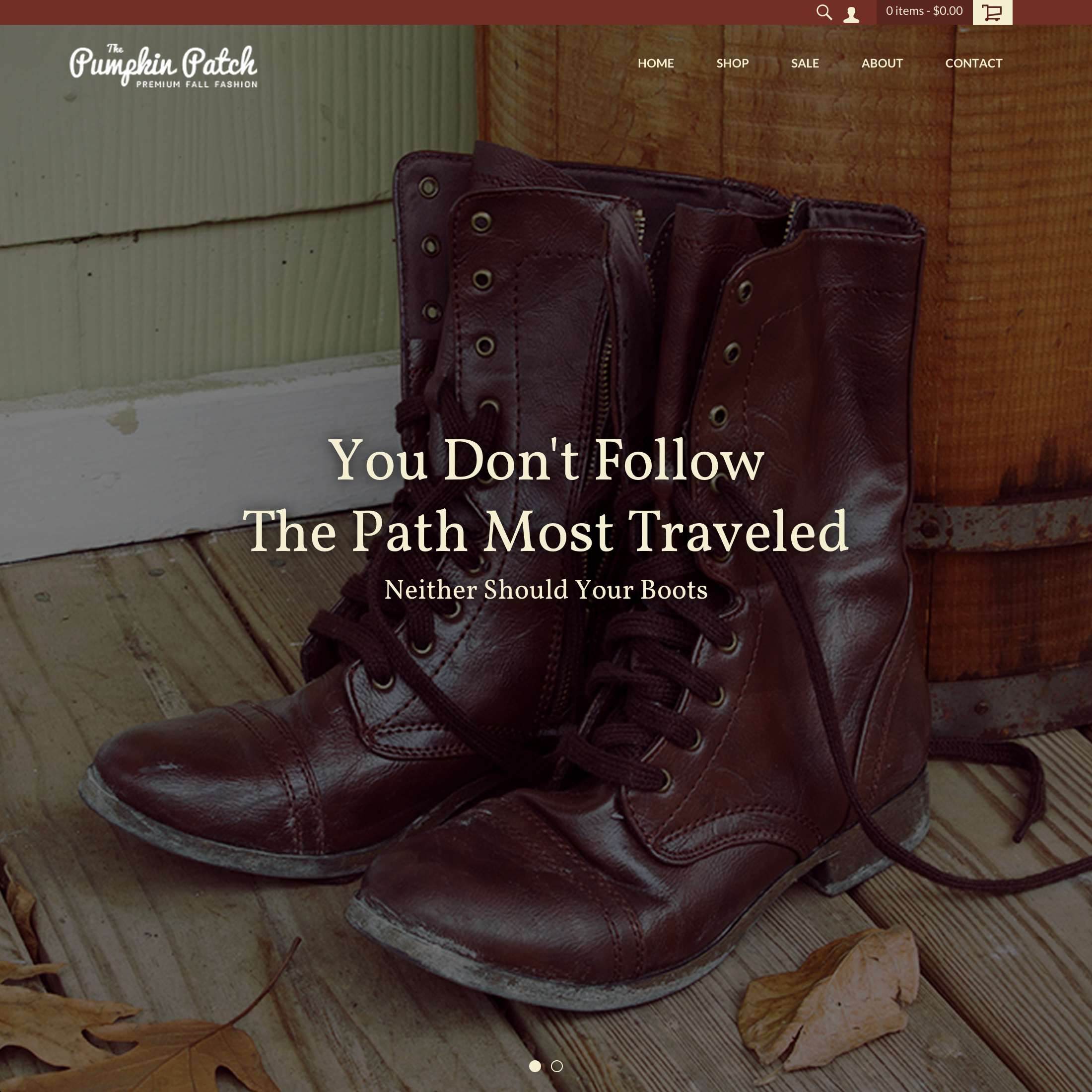Open the shopping cart icon button
The width and height of the screenshot is (1092, 1092).
click(x=992, y=12)
